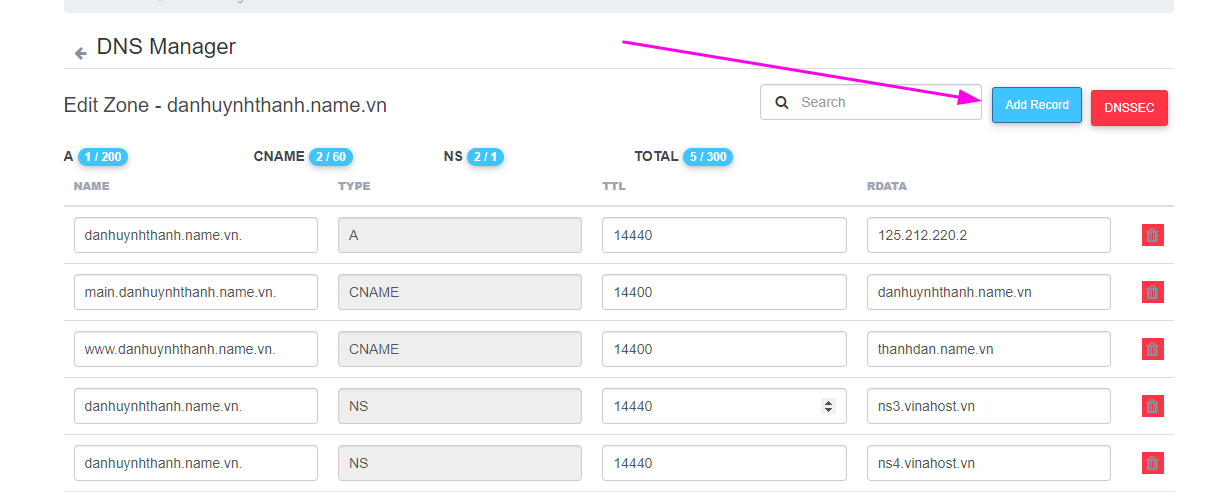Image resolution: width=1215 pixels, height=502 pixels.
Task: Click the RDATA field with 125.212.220.2
Action: point(988,235)
